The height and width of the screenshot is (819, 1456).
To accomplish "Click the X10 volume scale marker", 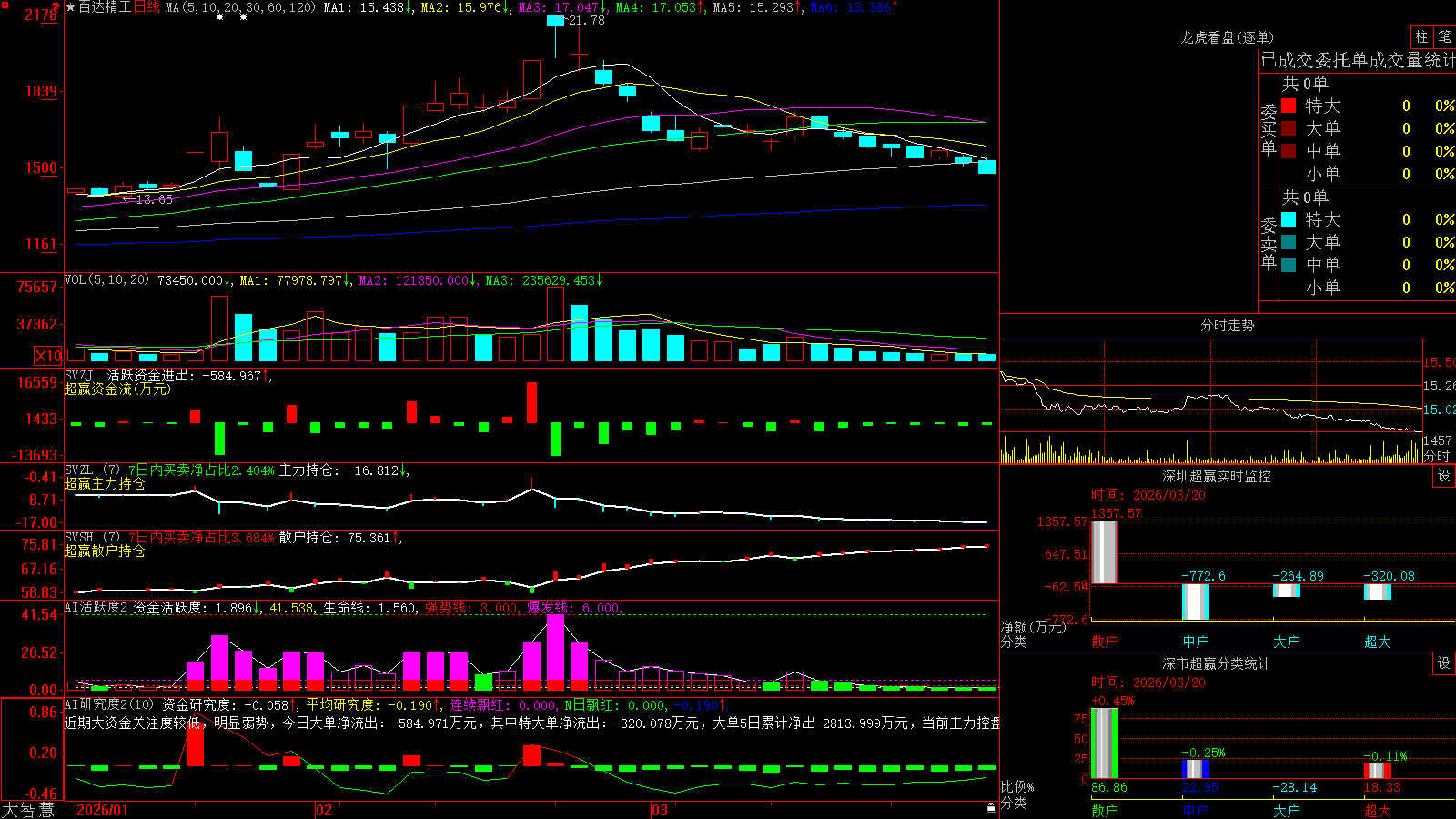I will pos(48,356).
